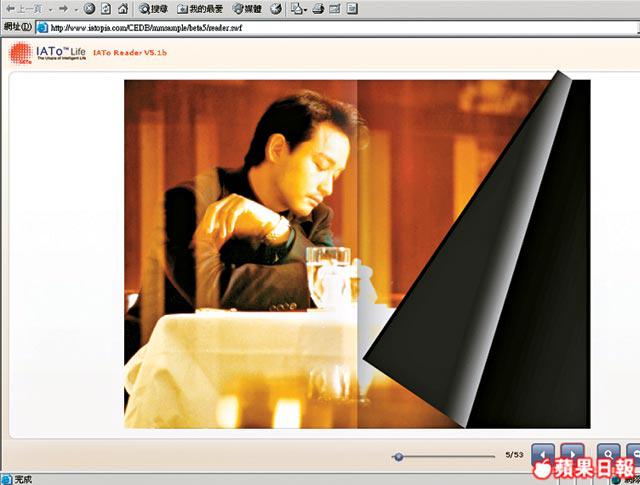Click the magnifier zoom-in button in reader
This screenshot has width=640, height=485.
tap(608, 454)
